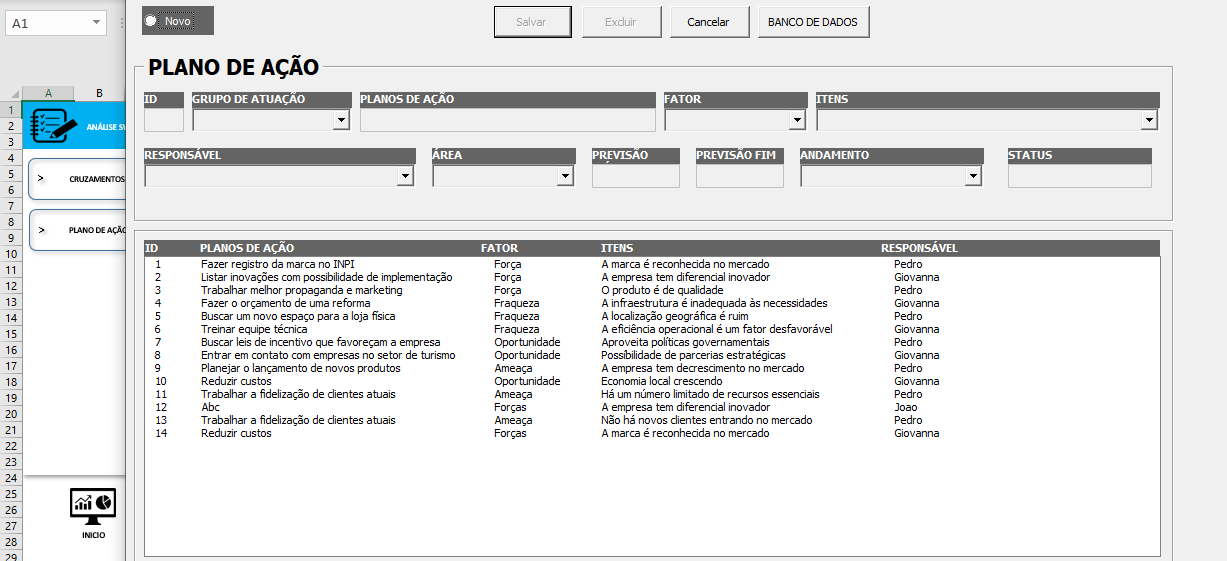
Task: Click the Cancelar button
Action: [708, 22]
